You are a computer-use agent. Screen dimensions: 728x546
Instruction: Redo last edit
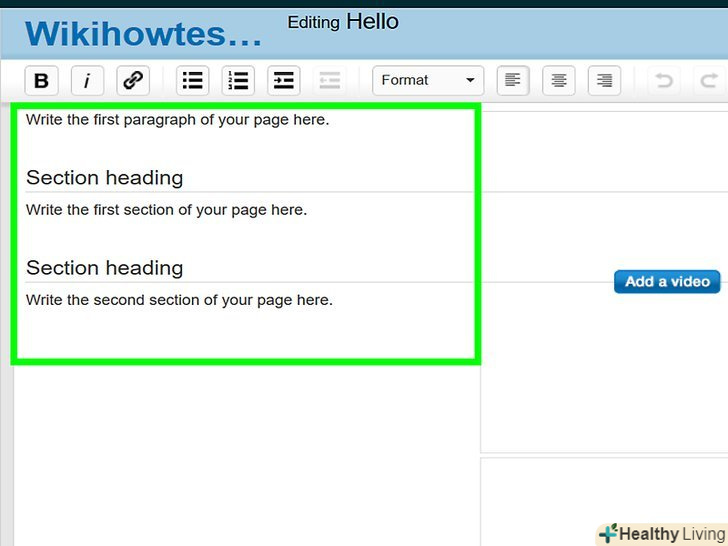tap(709, 81)
